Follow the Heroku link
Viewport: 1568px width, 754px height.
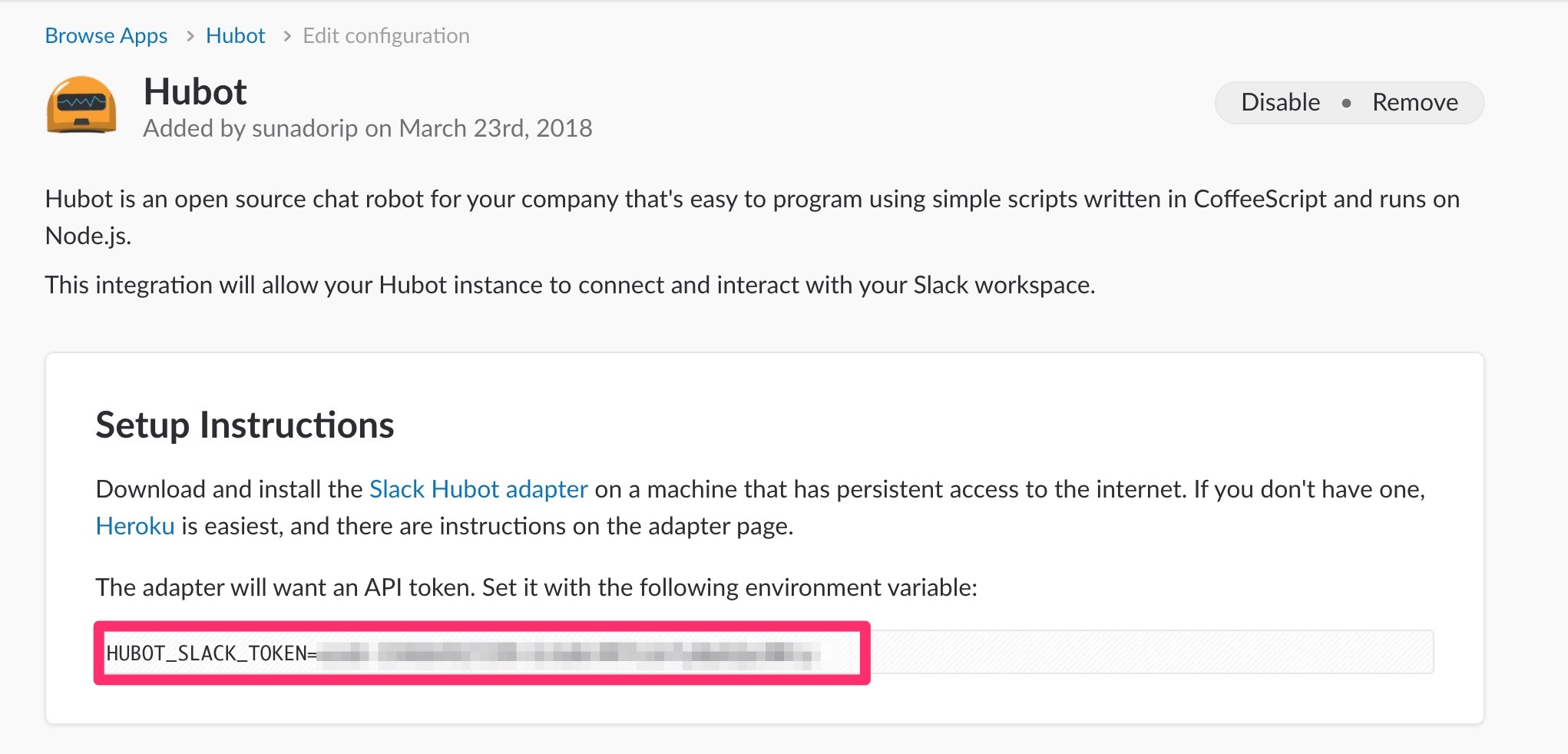point(135,526)
